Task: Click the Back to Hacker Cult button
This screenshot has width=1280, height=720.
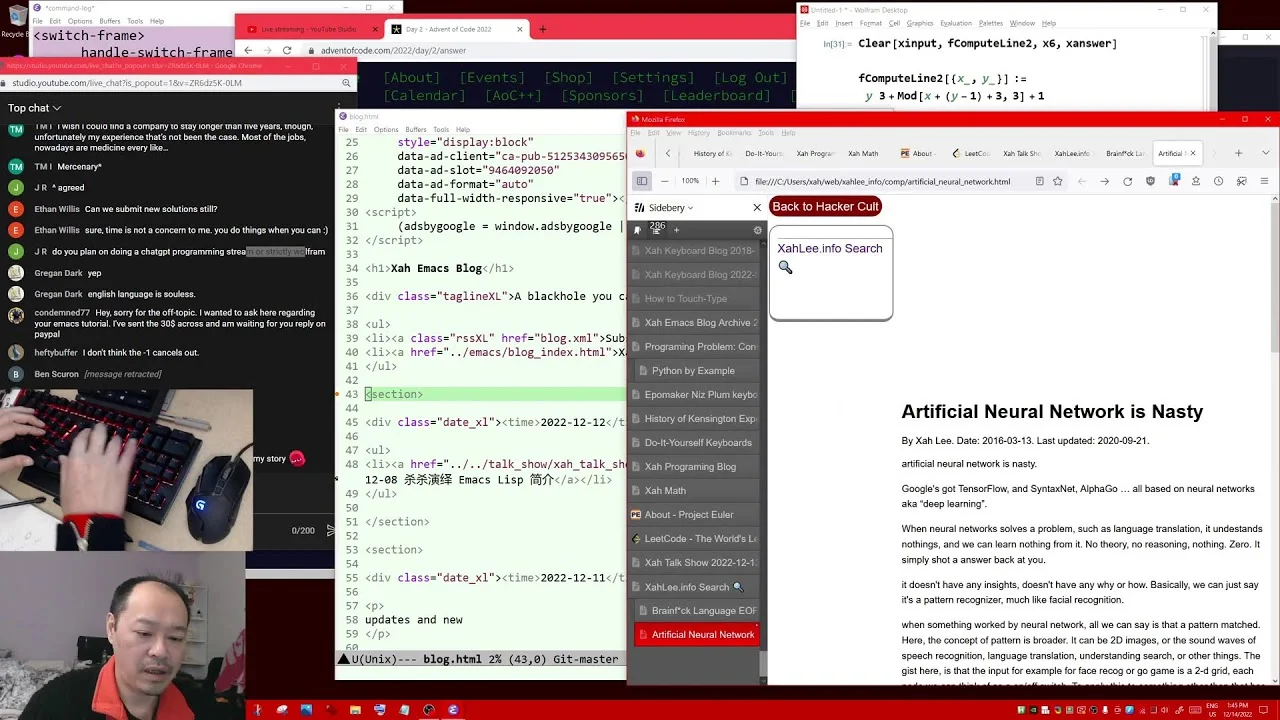Action: [825, 206]
